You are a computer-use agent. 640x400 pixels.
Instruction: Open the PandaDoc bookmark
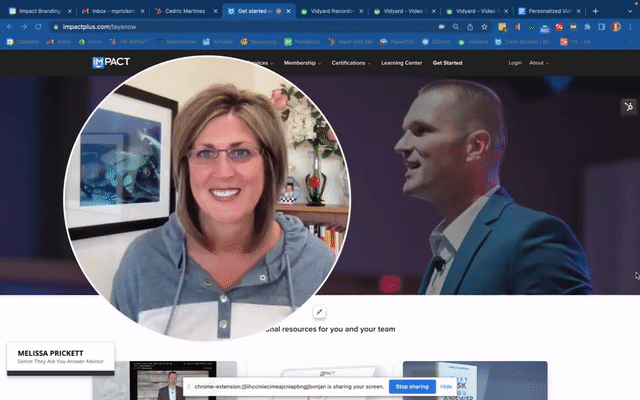pyautogui.click(x=302, y=42)
